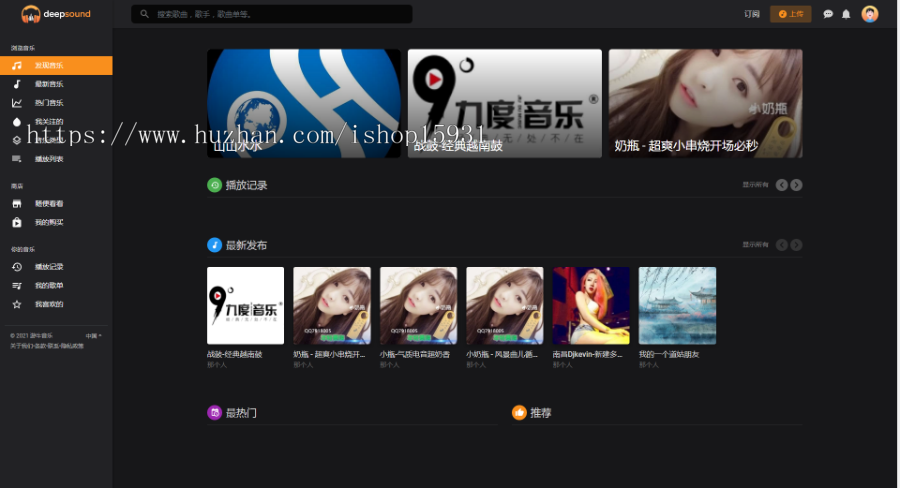Click next arrow in 播放记录 section

click(x=796, y=185)
